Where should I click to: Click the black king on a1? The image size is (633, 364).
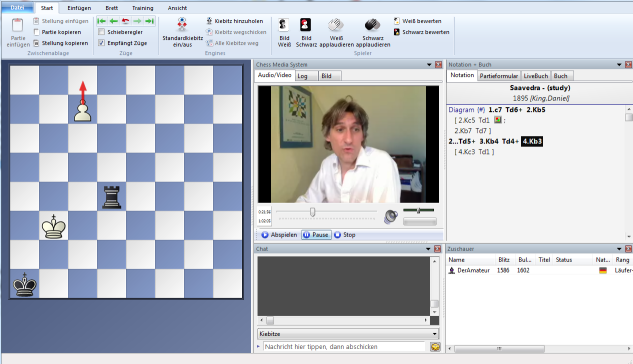pyautogui.click(x=25, y=284)
